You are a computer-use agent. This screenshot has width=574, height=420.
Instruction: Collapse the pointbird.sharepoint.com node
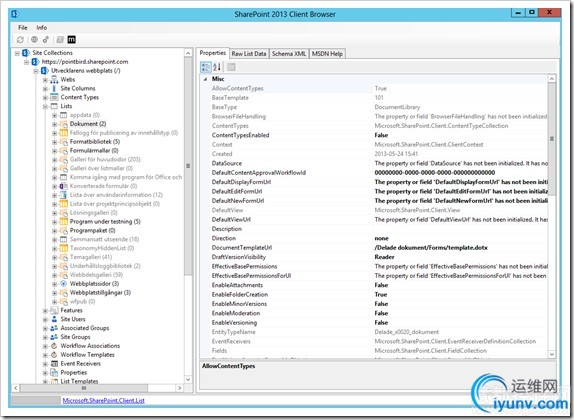tap(26, 62)
